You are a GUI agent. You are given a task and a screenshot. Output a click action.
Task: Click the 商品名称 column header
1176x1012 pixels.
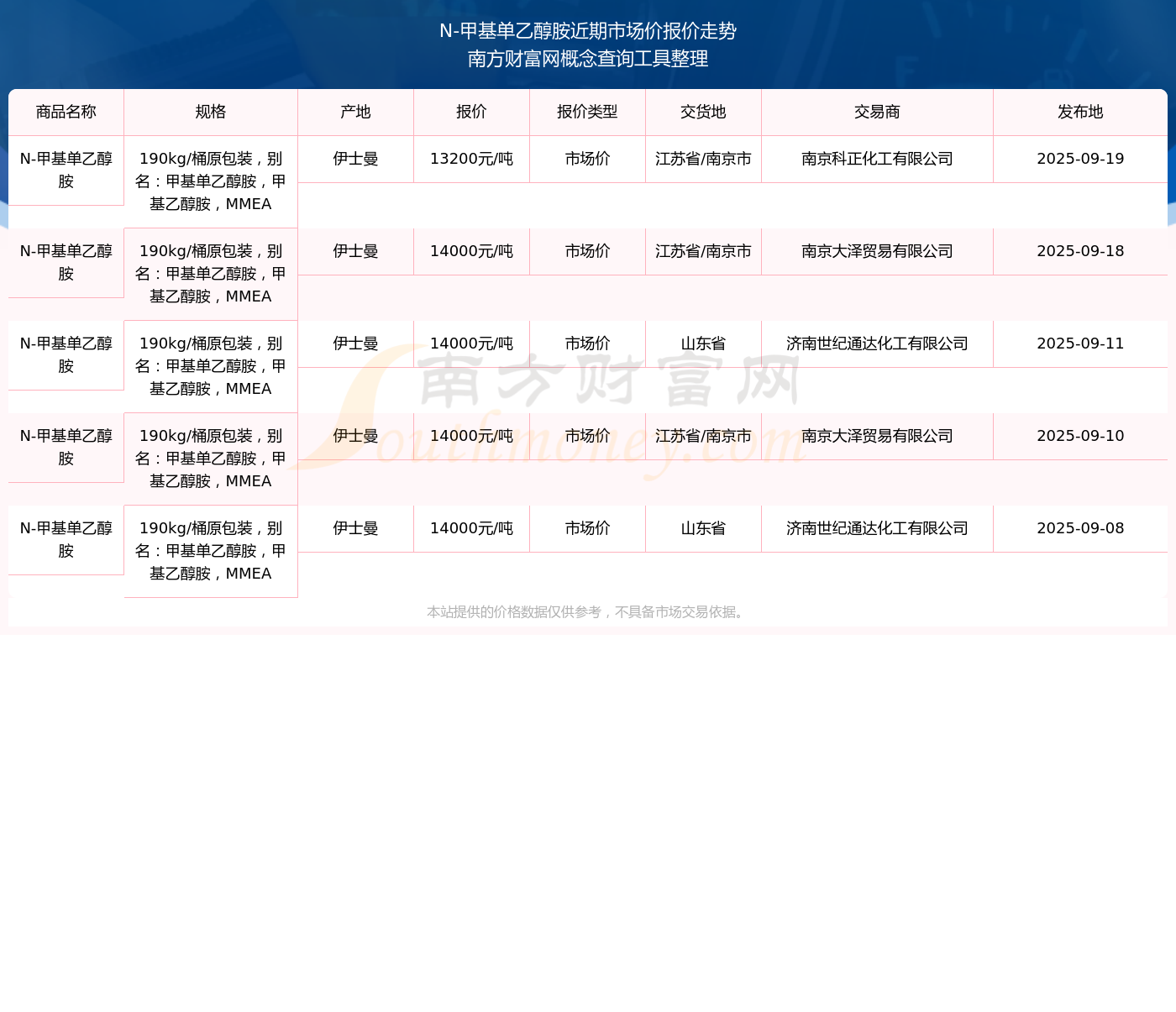click(66, 112)
